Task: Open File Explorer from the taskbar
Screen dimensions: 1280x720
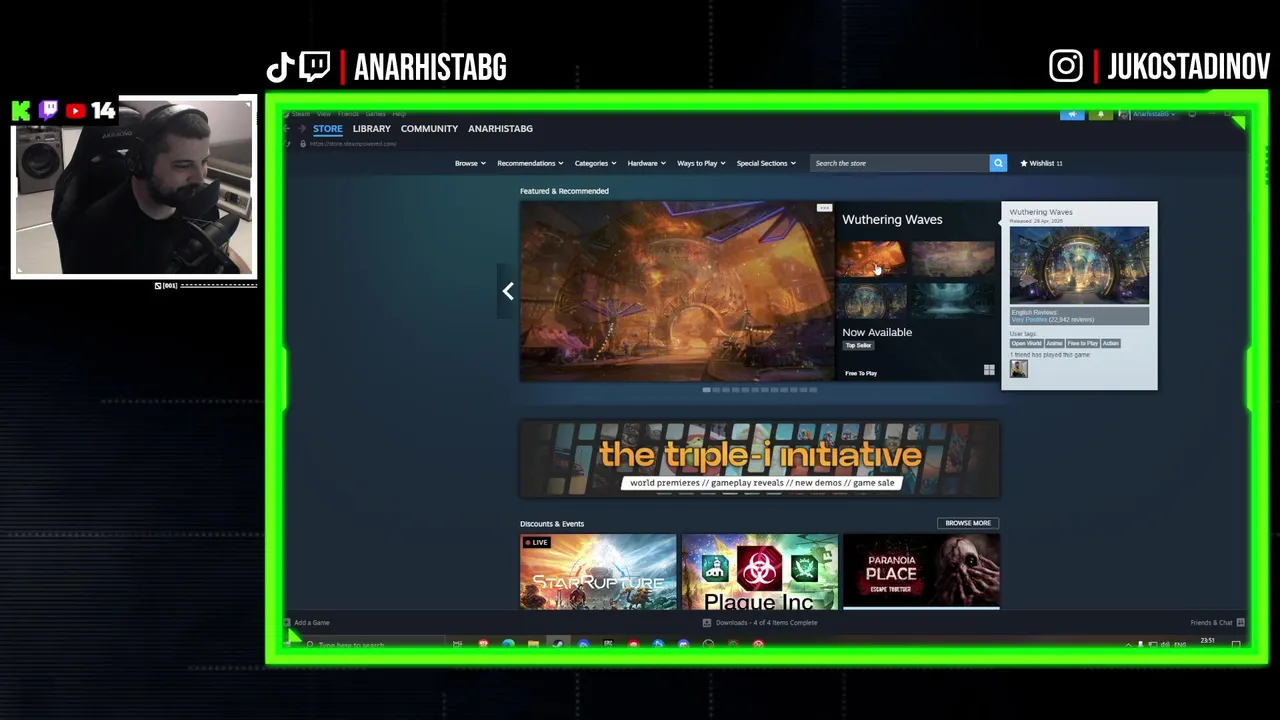Action: tap(533, 644)
